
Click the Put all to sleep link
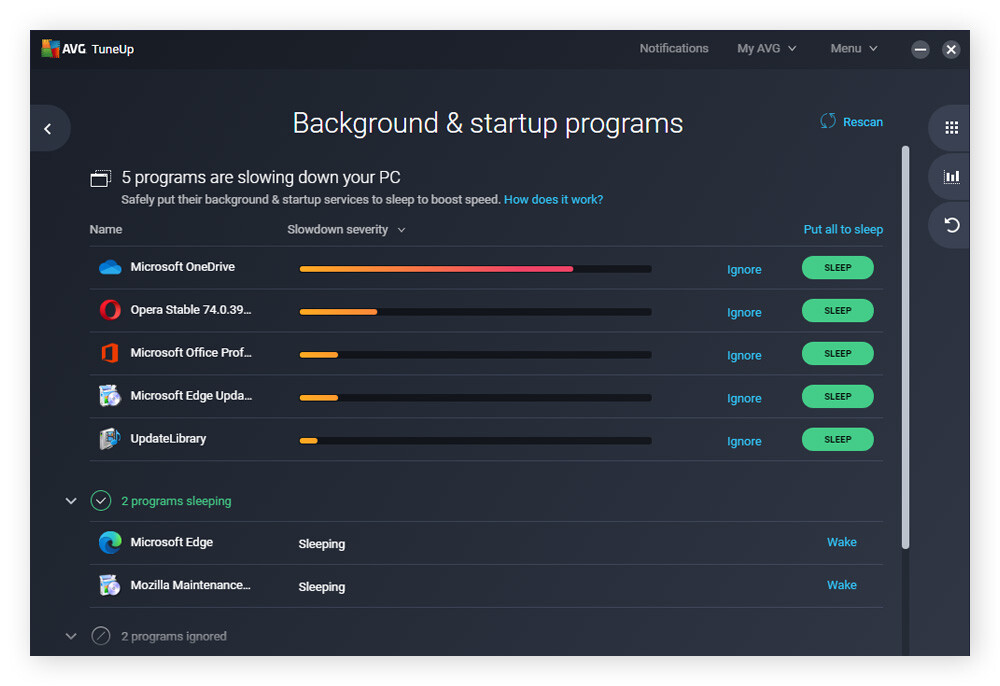(843, 229)
